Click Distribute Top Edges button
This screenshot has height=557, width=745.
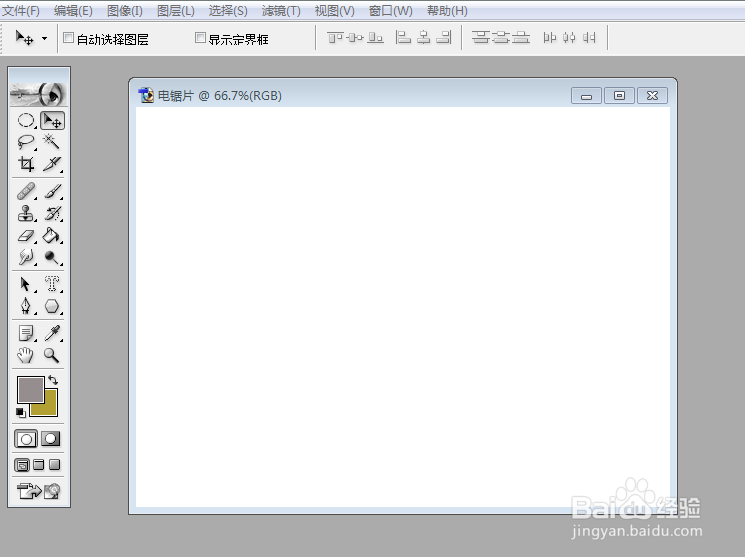(x=481, y=37)
